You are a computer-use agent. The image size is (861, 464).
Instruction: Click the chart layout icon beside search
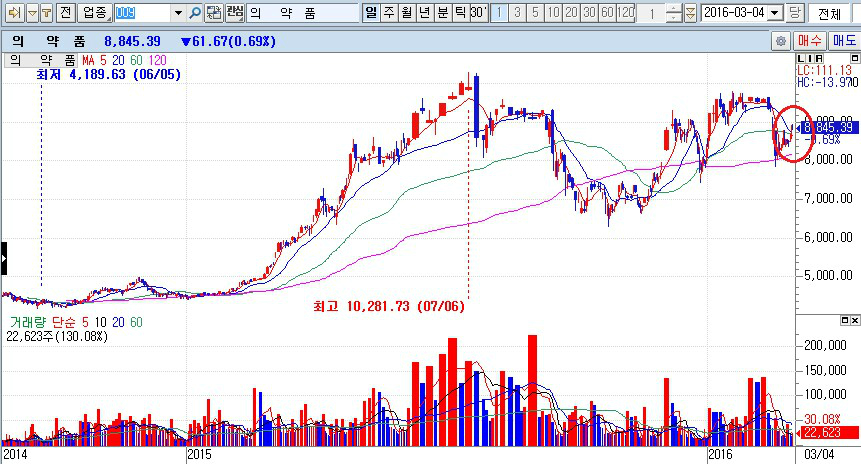(212, 13)
